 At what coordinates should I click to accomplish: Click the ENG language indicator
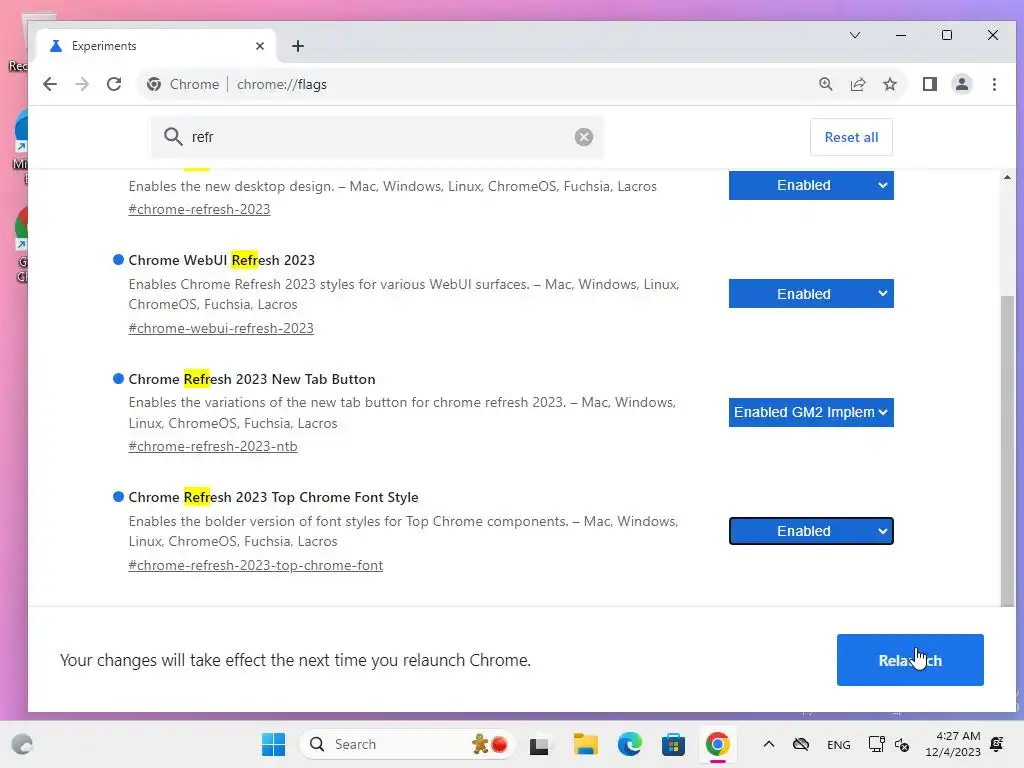pyautogui.click(x=839, y=744)
